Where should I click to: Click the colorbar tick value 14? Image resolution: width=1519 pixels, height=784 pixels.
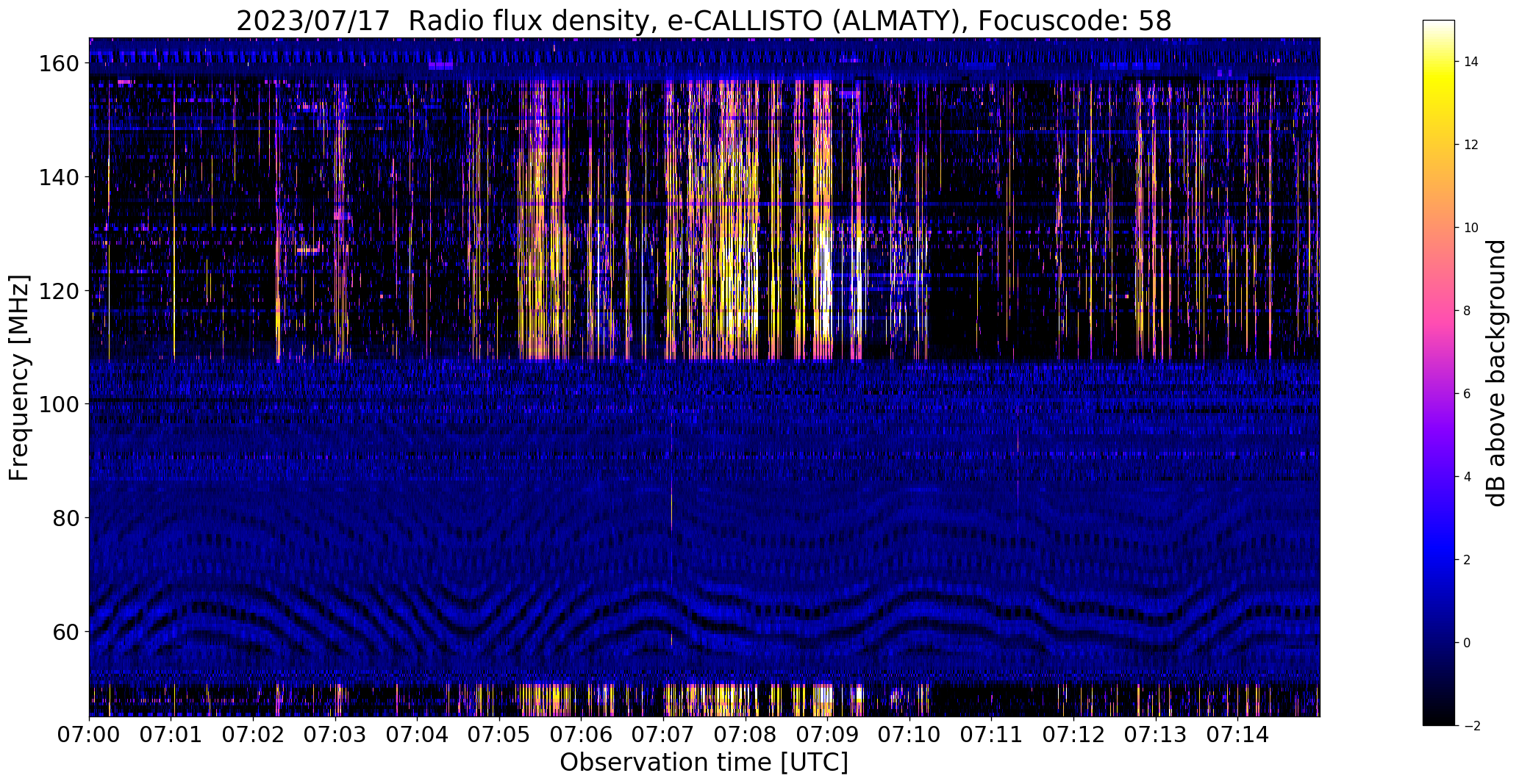click(x=1471, y=62)
